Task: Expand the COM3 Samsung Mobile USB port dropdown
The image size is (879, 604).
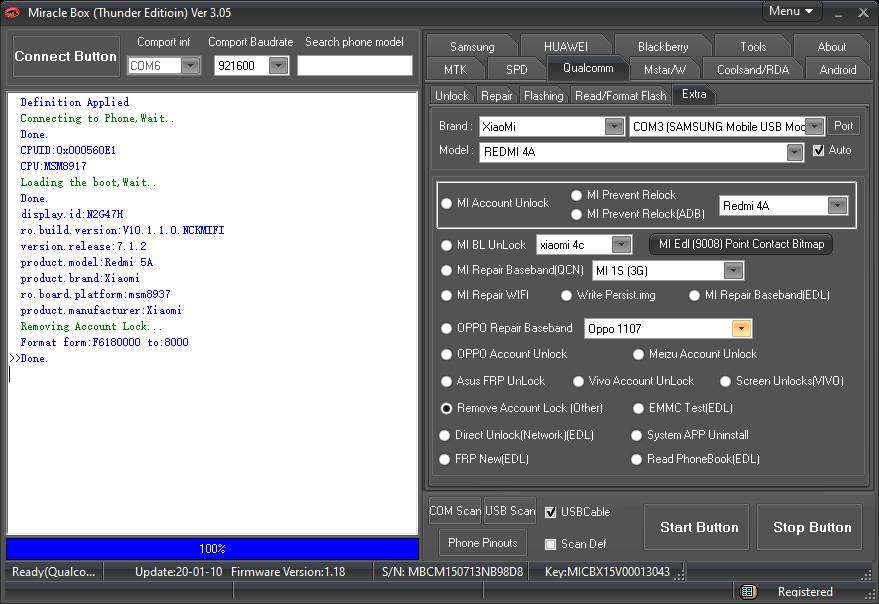Action: point(815,127)
